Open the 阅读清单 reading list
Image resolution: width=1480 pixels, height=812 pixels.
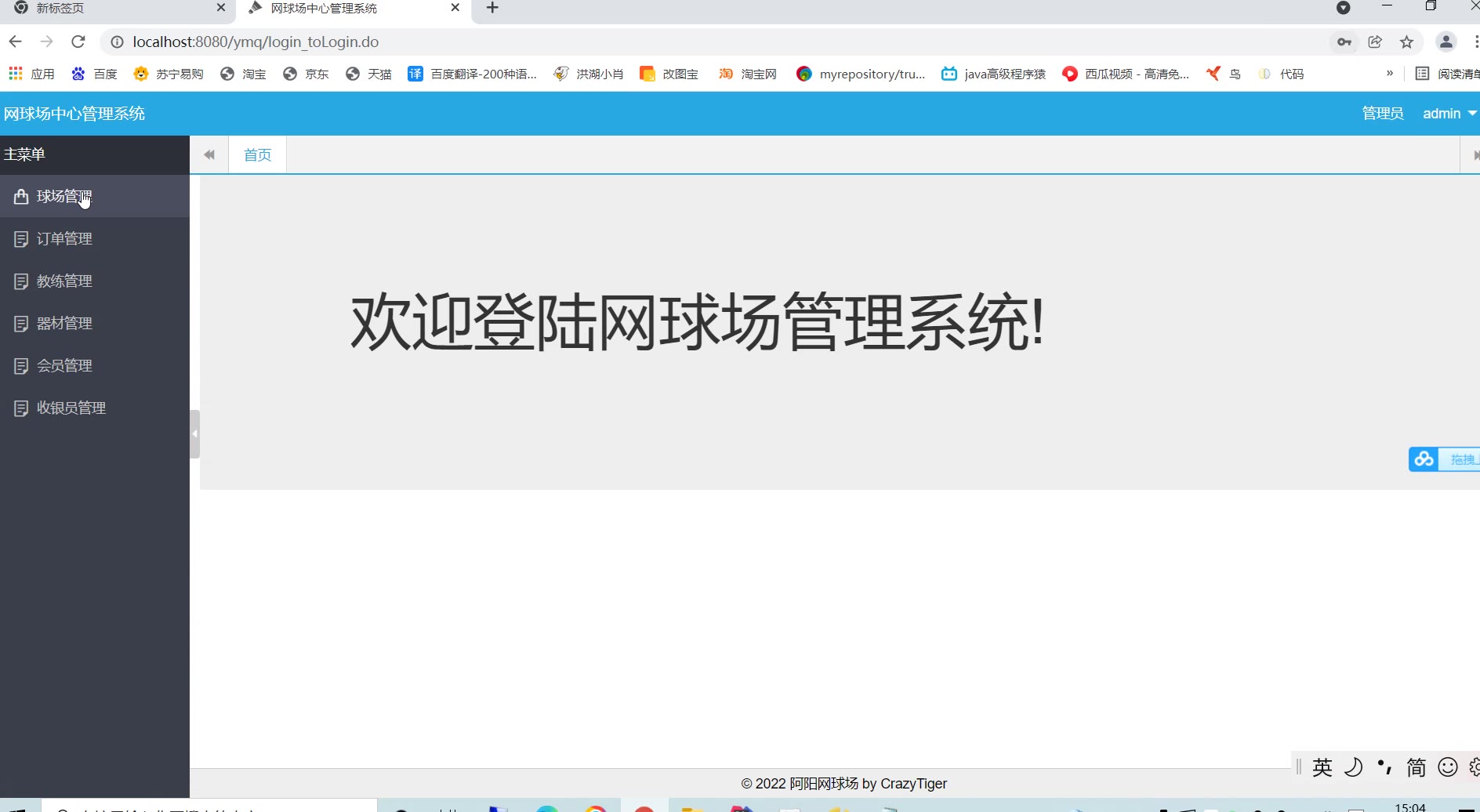click(1448, 74)
